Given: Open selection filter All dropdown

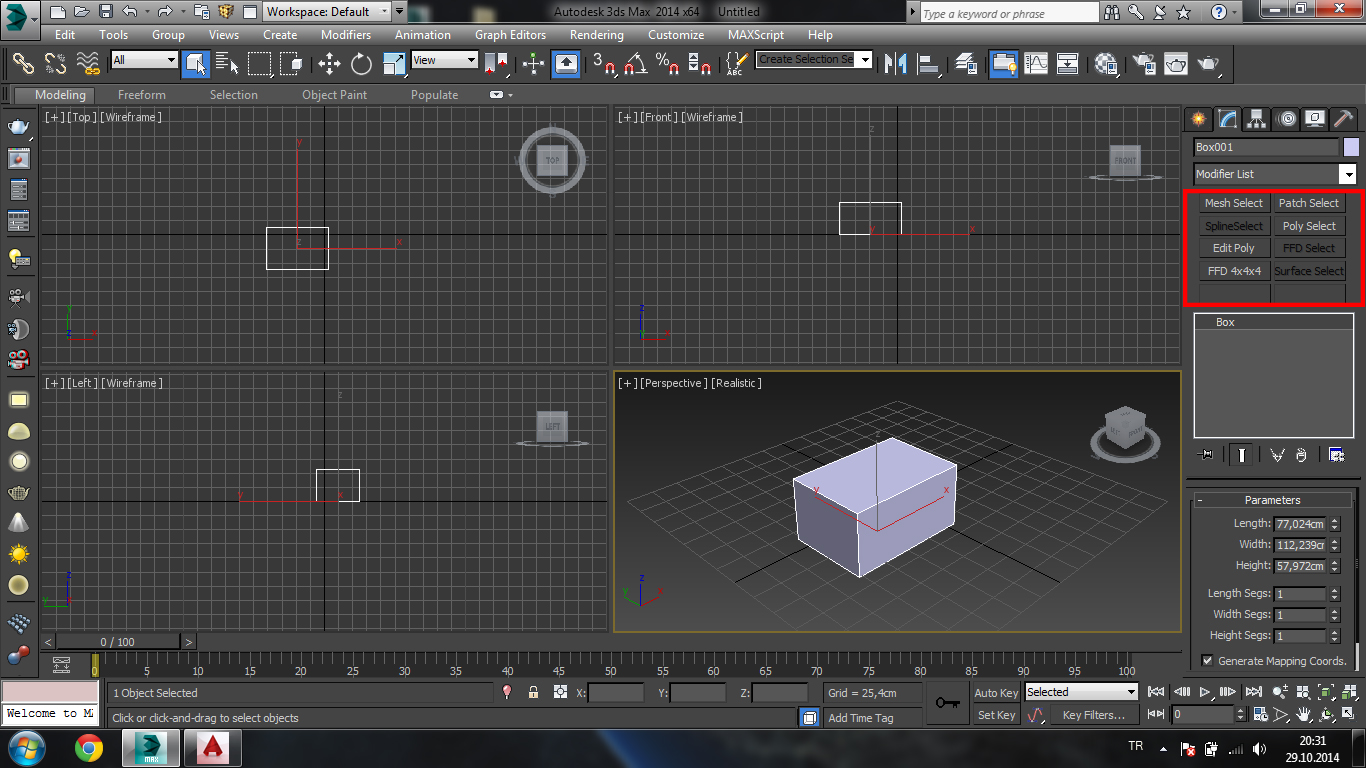Looking at the screenshot, I should click(x=144, y=60).
